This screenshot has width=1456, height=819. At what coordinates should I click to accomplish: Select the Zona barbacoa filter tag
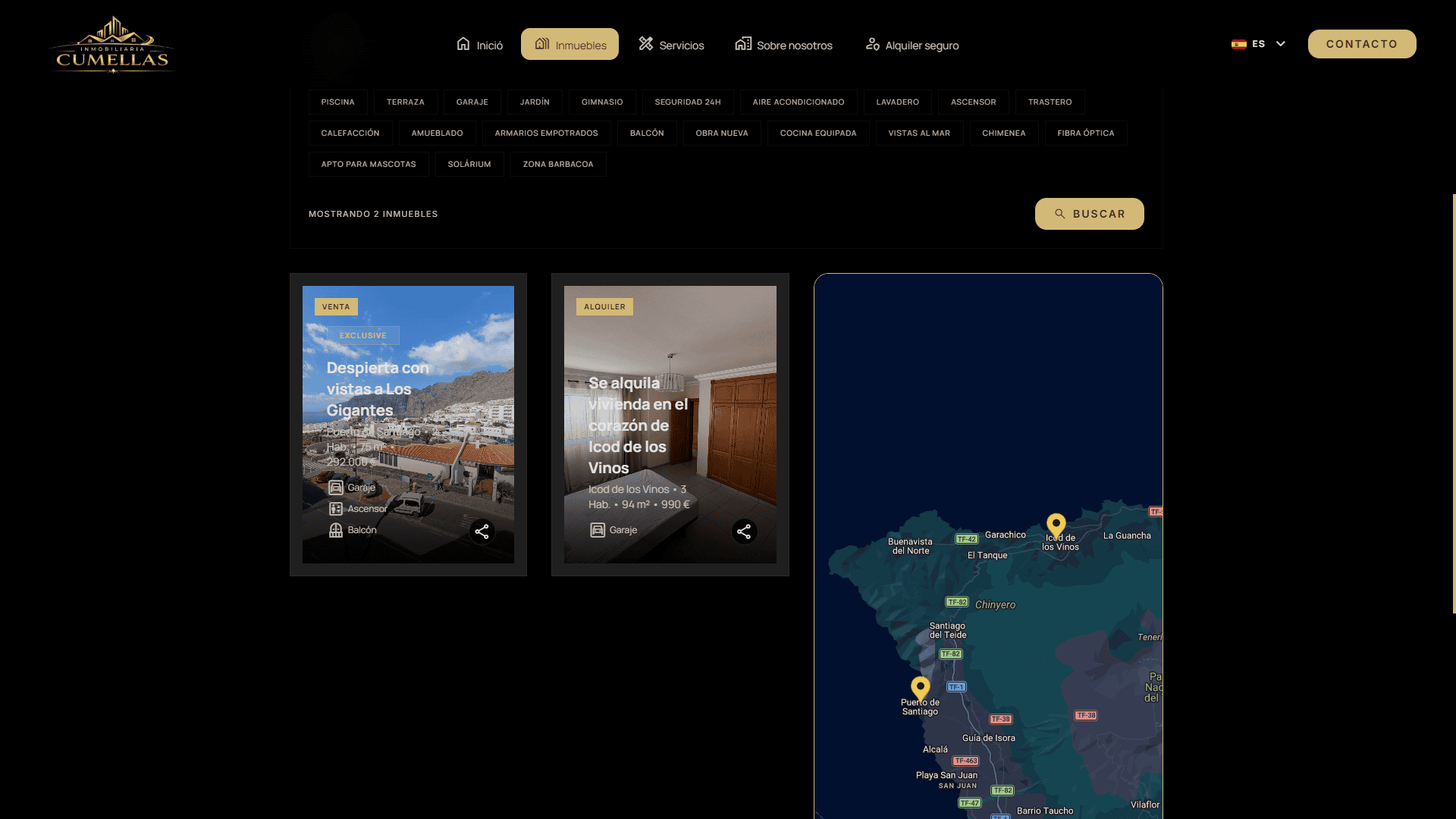tap(558, 164)
